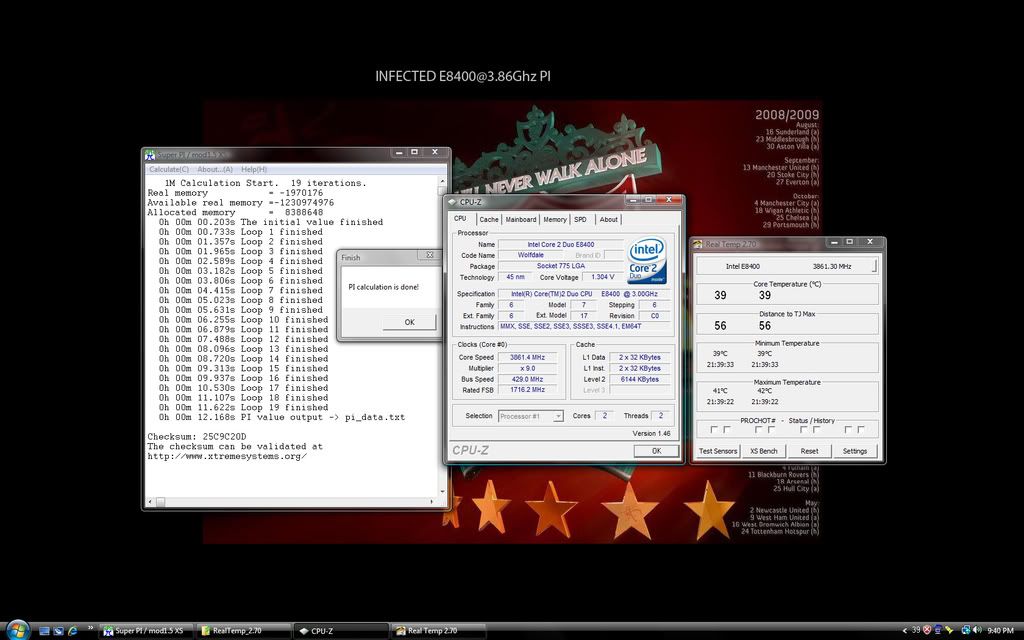
Task: Close the Finish dialog with X
Action: pos(430,255)
